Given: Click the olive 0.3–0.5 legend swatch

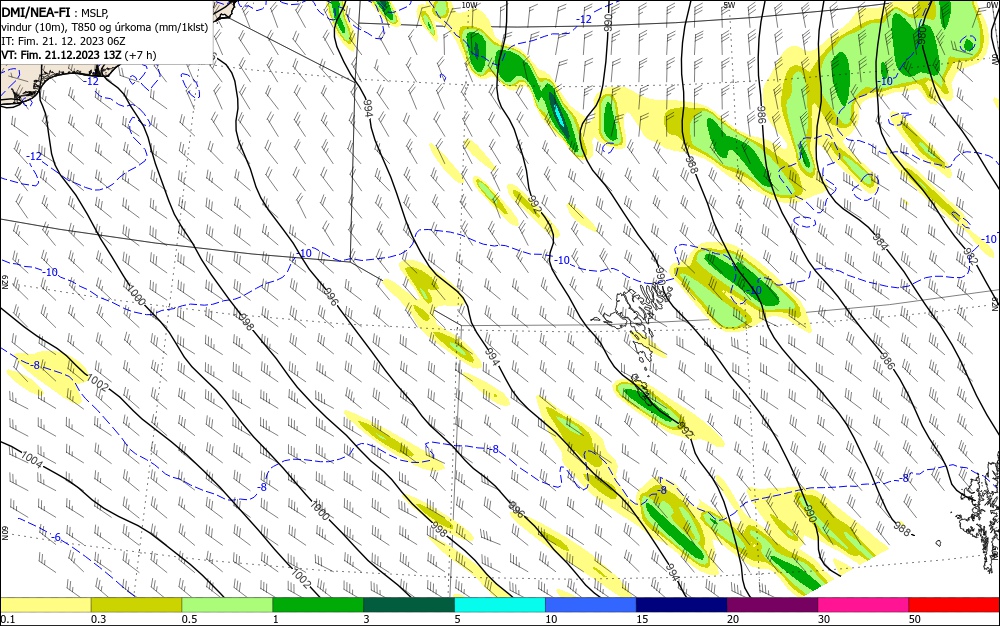Looking at the screenshot, I should (136, 605).
